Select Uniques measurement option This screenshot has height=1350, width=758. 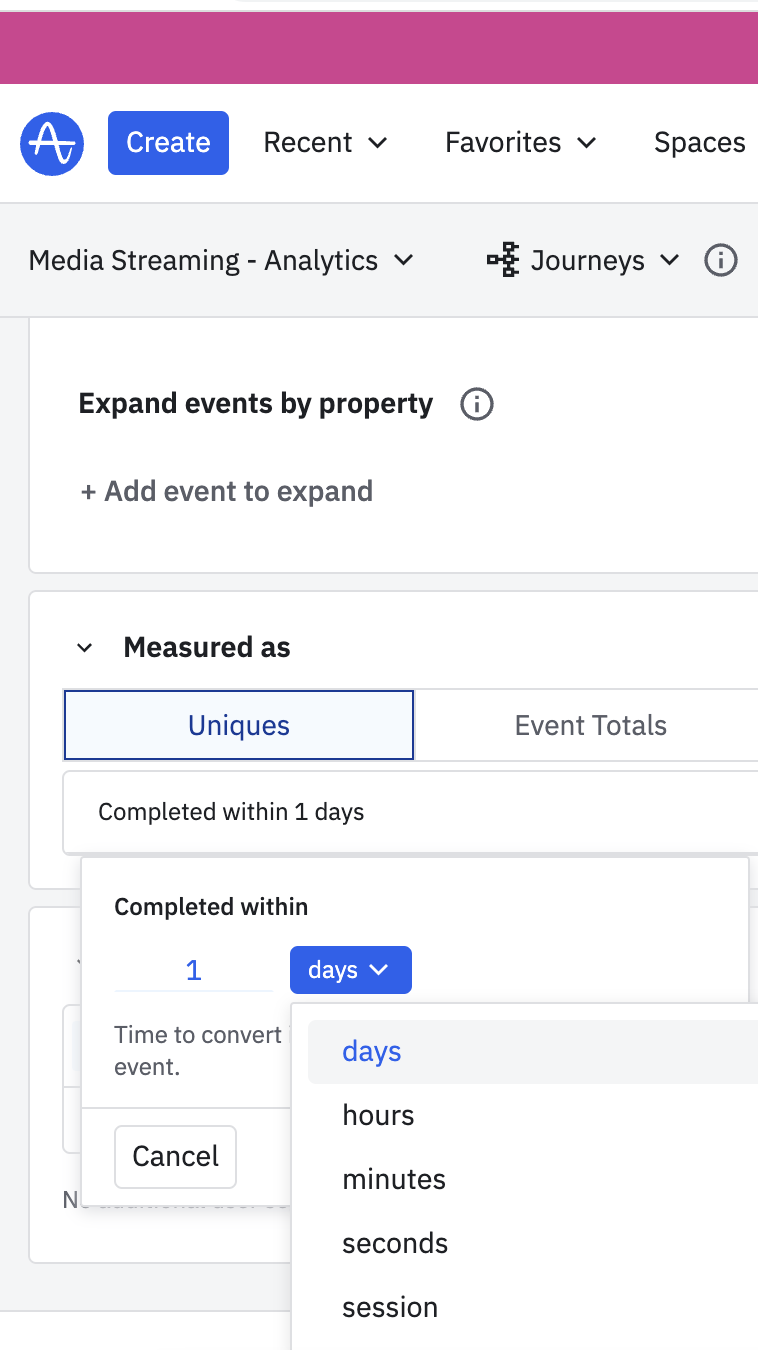(239, 726)
